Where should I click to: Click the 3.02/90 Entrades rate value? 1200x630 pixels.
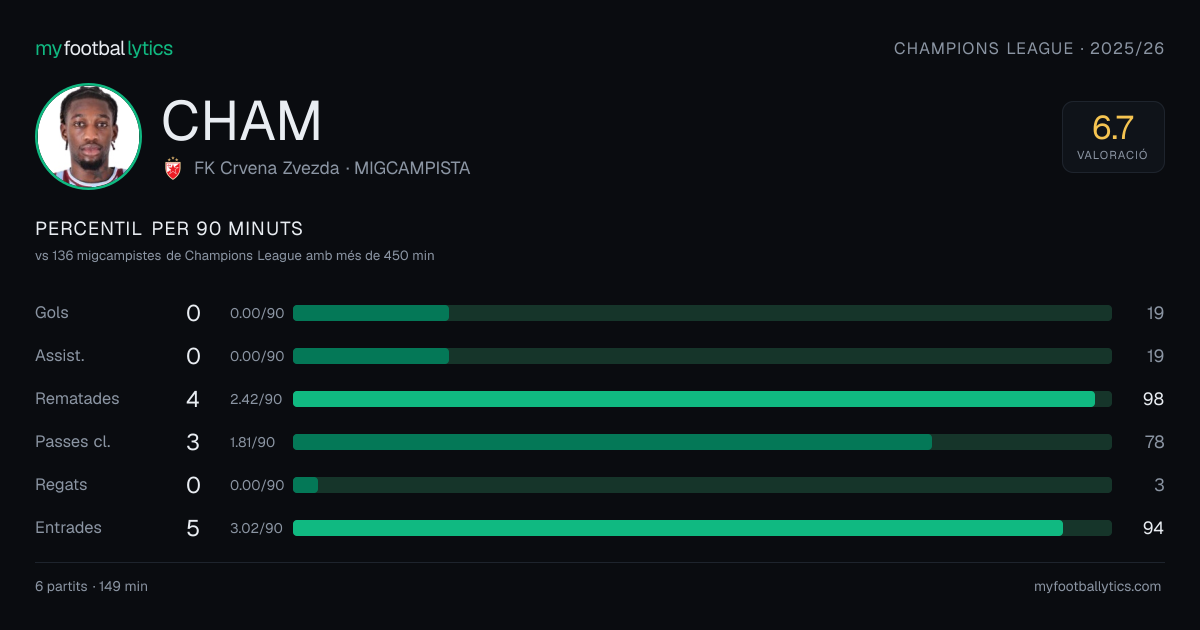(x=256, y=528)
